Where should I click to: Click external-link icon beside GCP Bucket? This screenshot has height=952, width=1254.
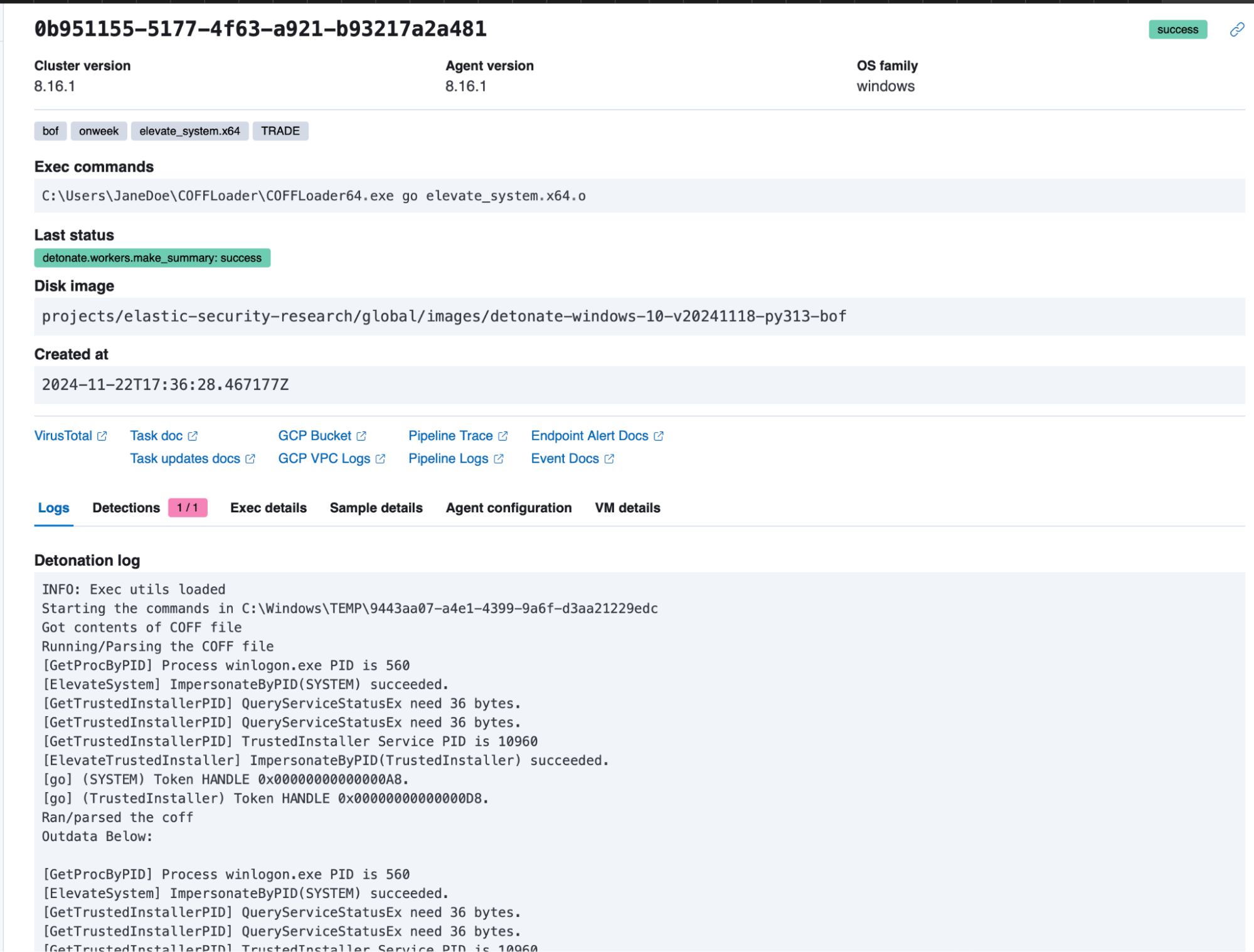point(361,436)
